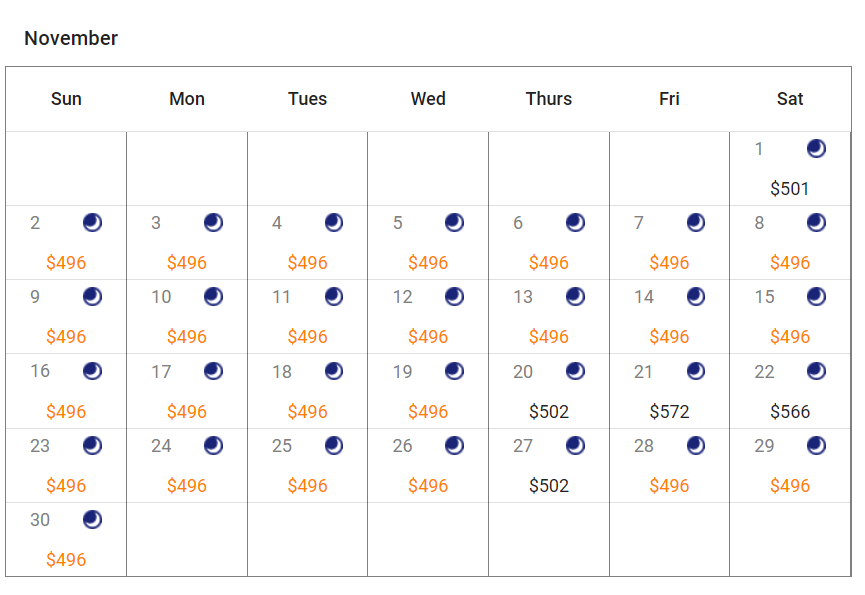Viewport: 865px width, 595px height.
Task: Pick the $502 rate on November 20
Action: pos(549,411)
